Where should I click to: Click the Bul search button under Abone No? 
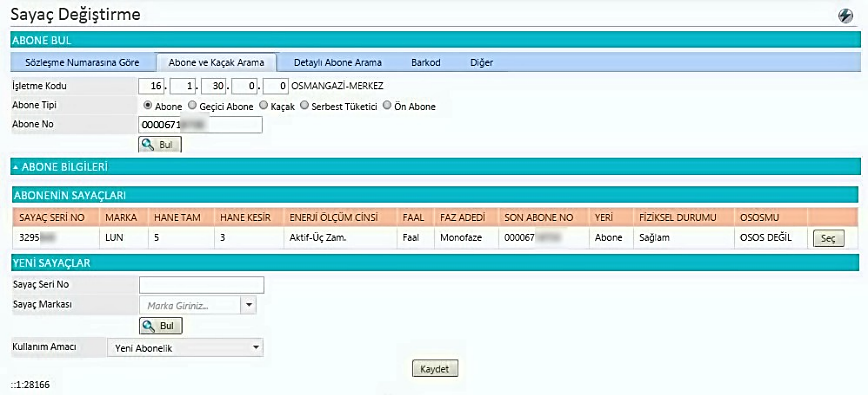tap(160, 145)
